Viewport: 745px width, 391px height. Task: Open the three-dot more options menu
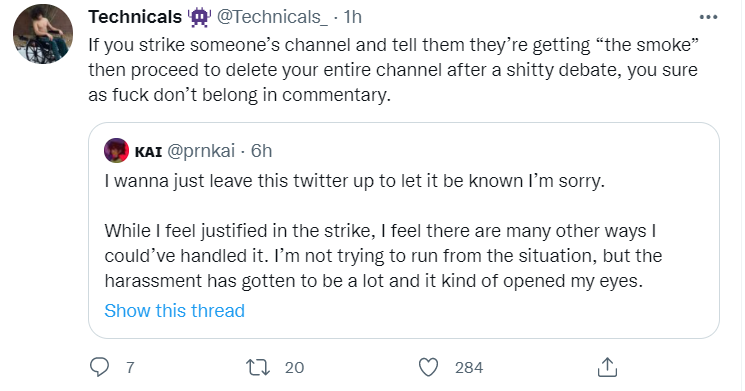(708, 17)
